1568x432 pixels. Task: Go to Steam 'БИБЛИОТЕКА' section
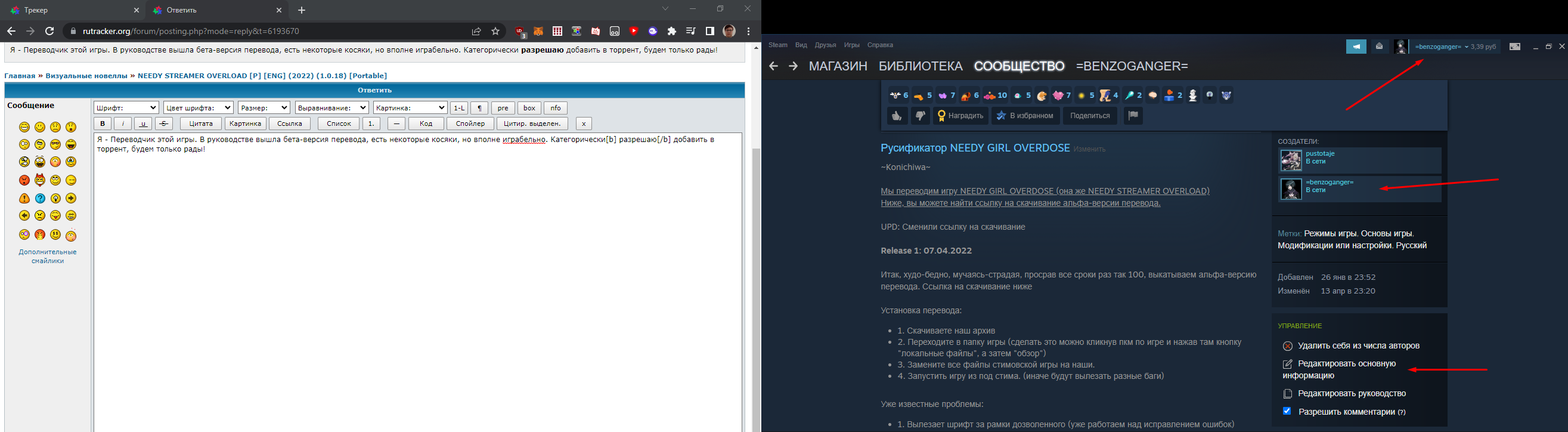[921, 66]
